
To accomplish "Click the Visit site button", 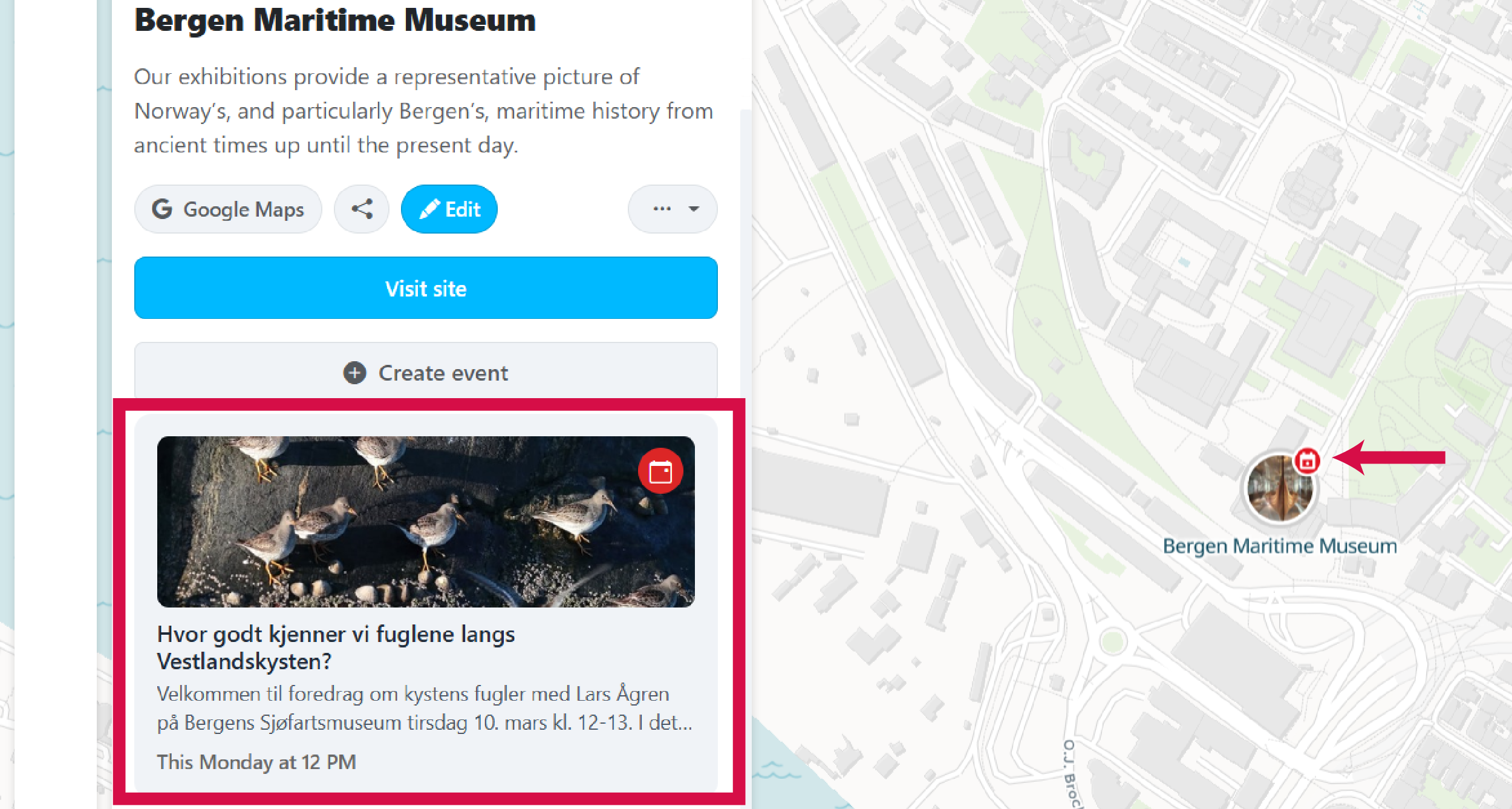I will click(x=425, y=289).
